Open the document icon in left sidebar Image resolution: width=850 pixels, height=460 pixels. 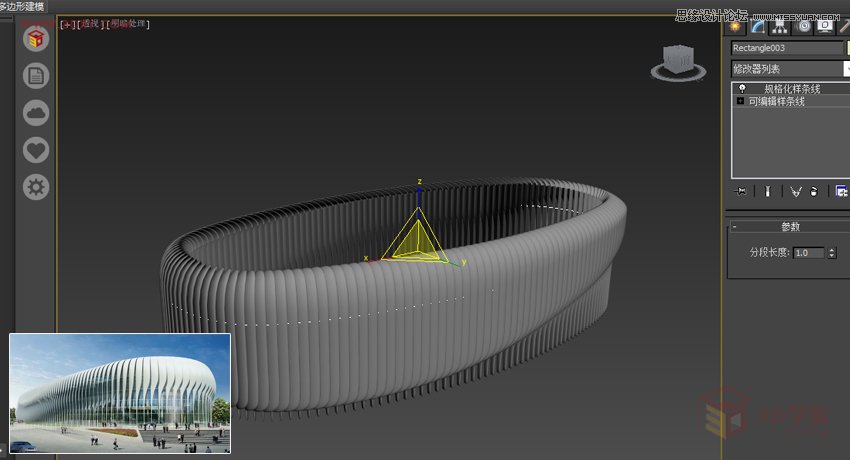[36, 76]
